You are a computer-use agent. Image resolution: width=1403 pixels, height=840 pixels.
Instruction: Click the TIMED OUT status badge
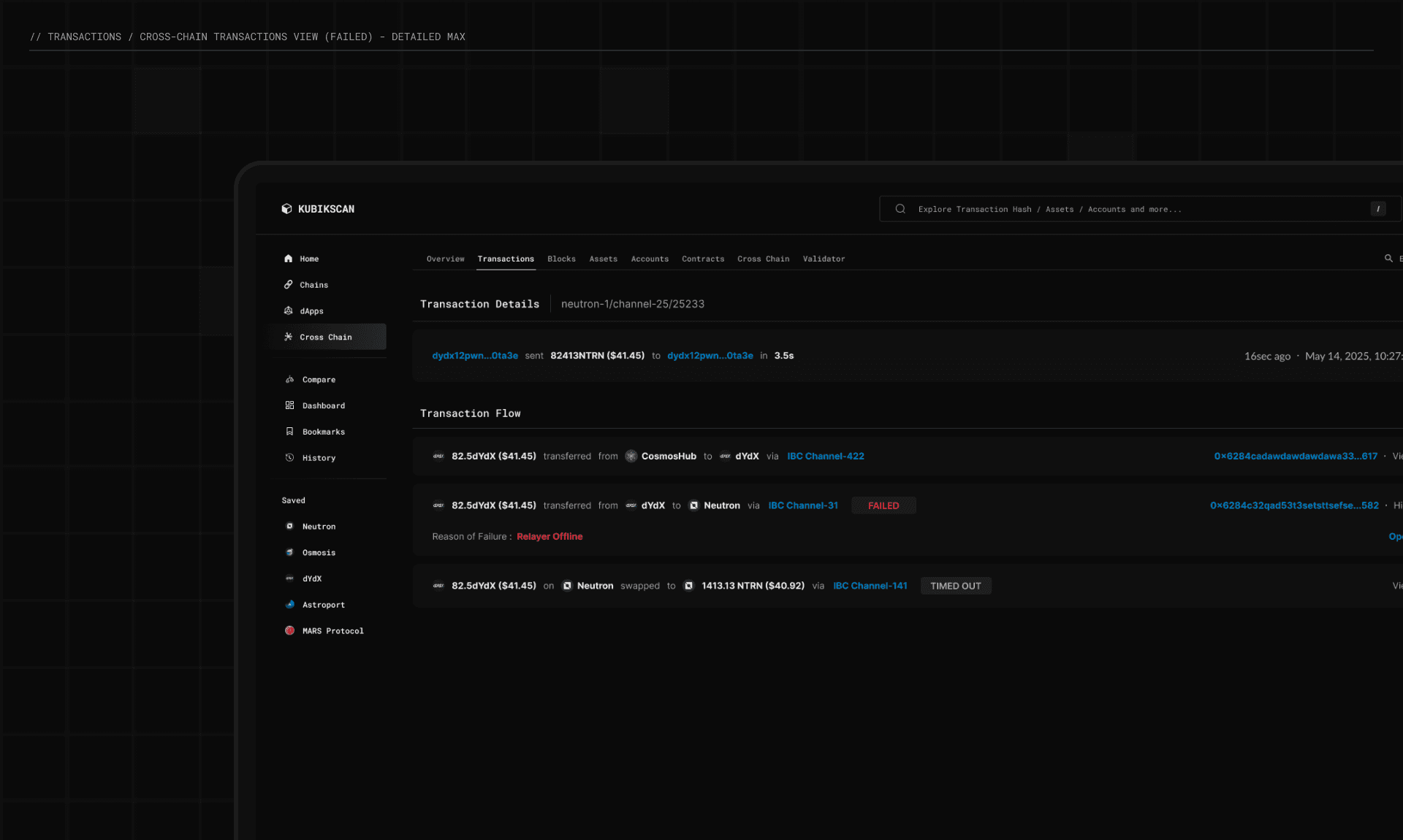pyautogui.click(x=955, y=586)
